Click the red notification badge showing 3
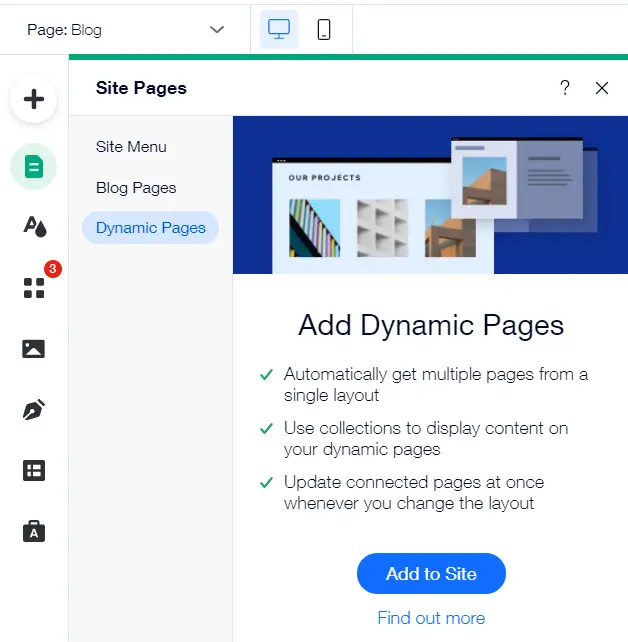The width and height of the screenshot is (628, 642). pyautogui.click(x=53, y=269)
